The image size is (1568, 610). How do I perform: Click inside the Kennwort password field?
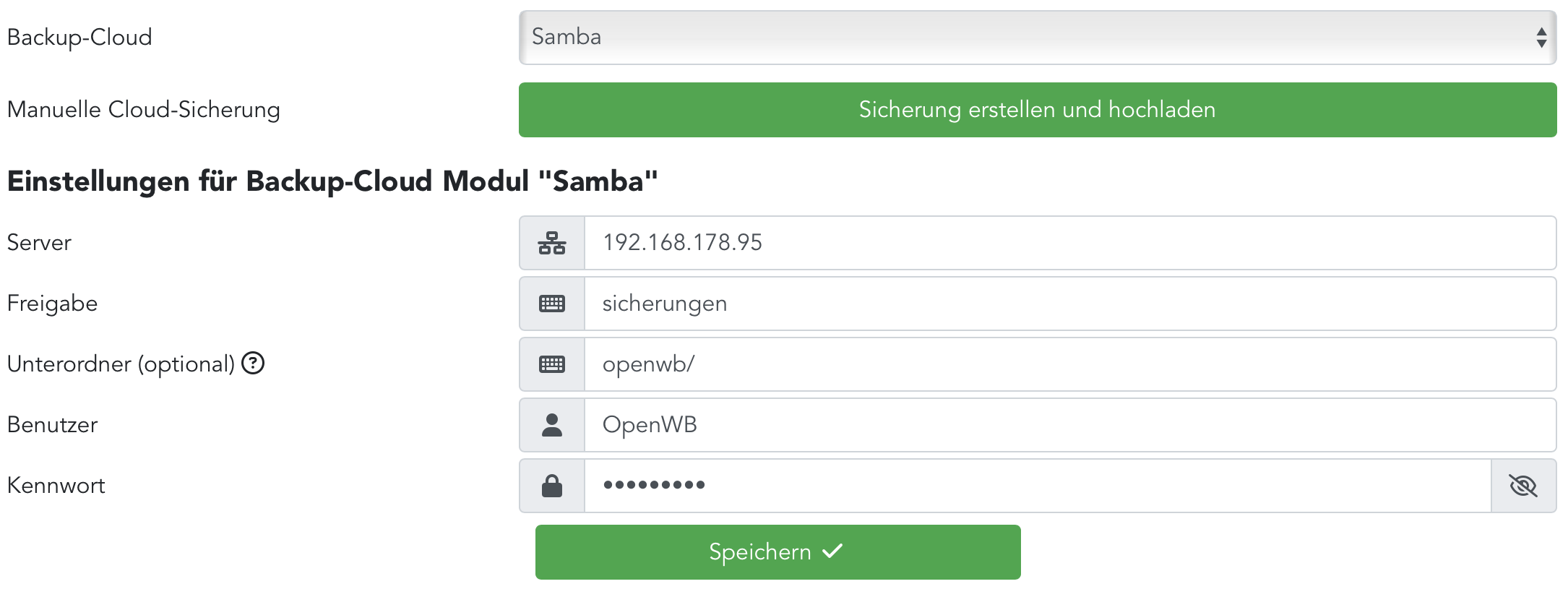1037,486
